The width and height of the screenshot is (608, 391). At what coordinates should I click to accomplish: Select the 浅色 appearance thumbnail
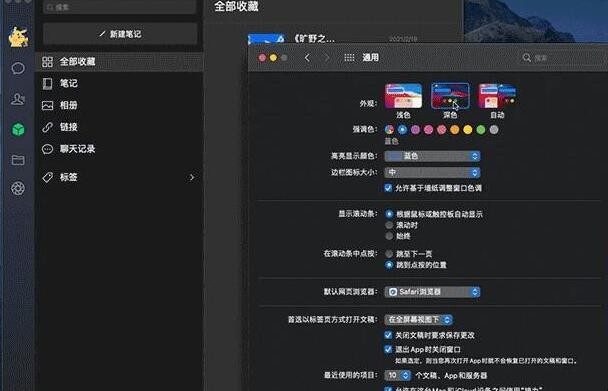click(403, 96)
